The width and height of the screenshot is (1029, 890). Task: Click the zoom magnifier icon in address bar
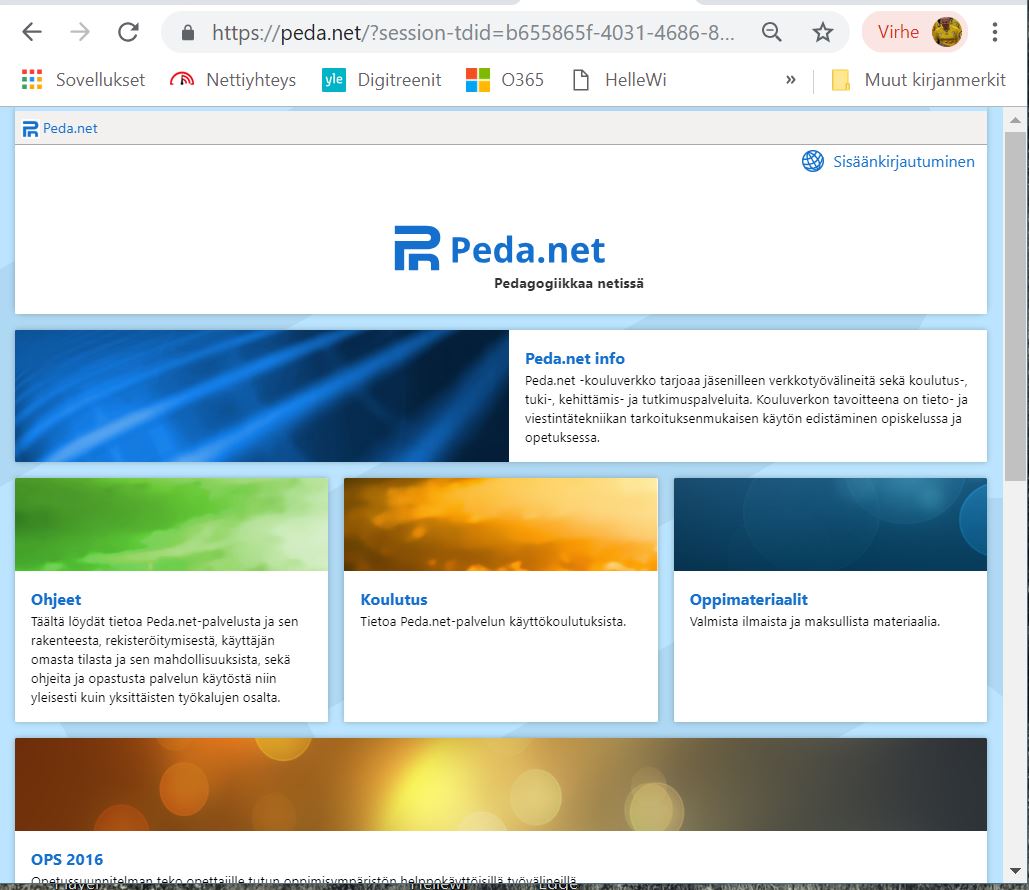click(772, 32)
